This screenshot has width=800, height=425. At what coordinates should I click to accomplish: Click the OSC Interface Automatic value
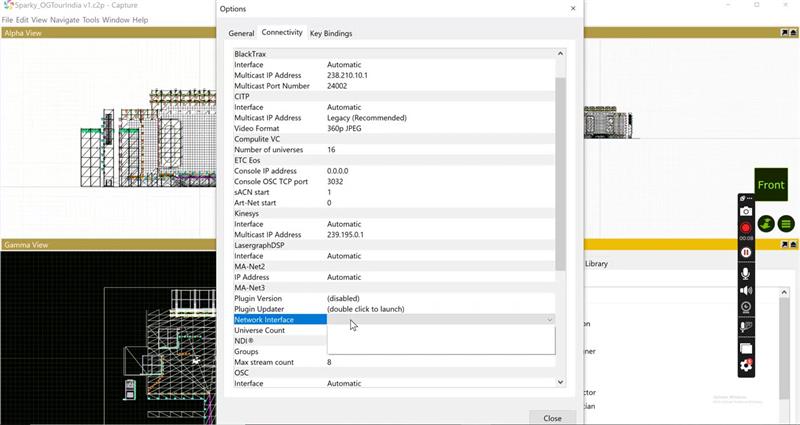[x=344, y=383]
